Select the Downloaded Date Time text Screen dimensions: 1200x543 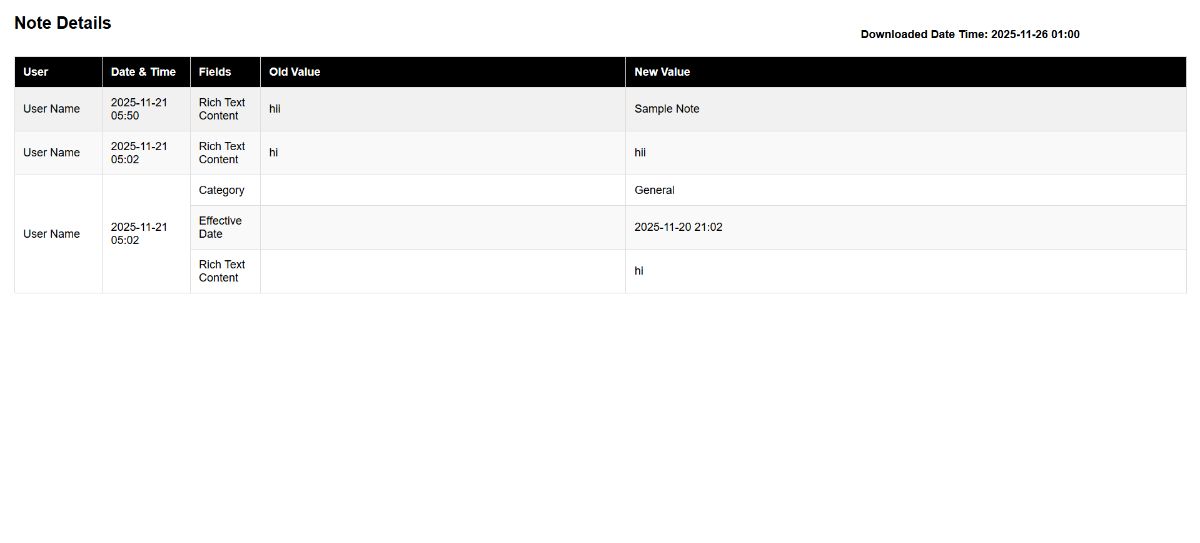[x=969, y=34]
